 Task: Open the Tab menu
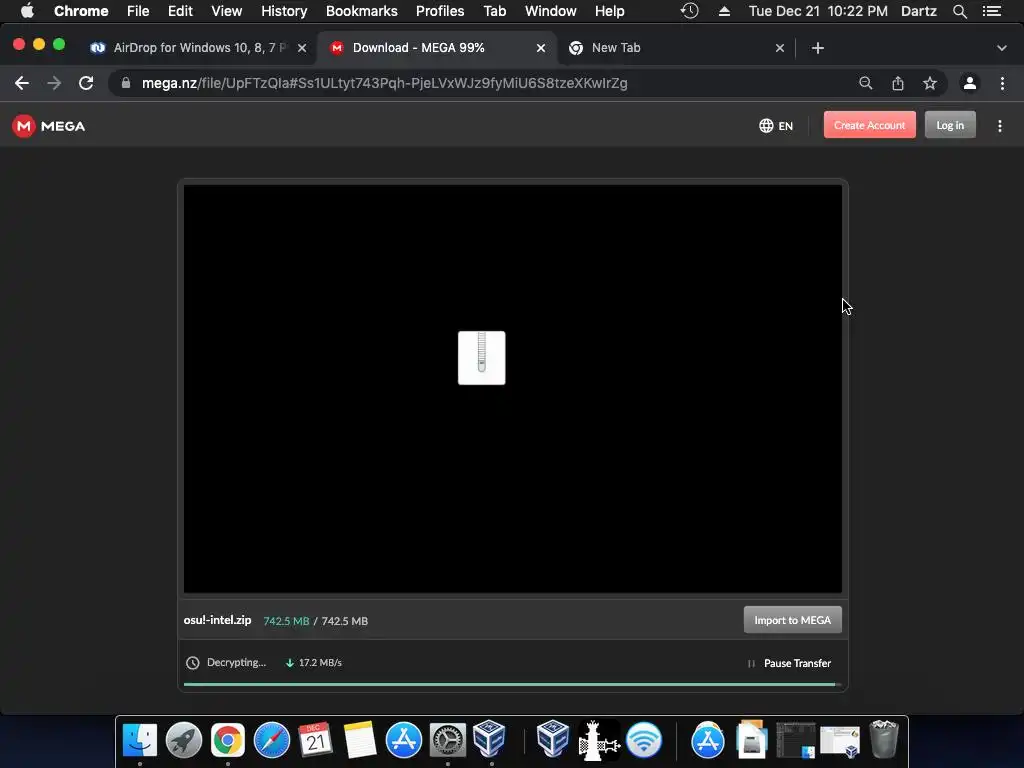[495, 11]
